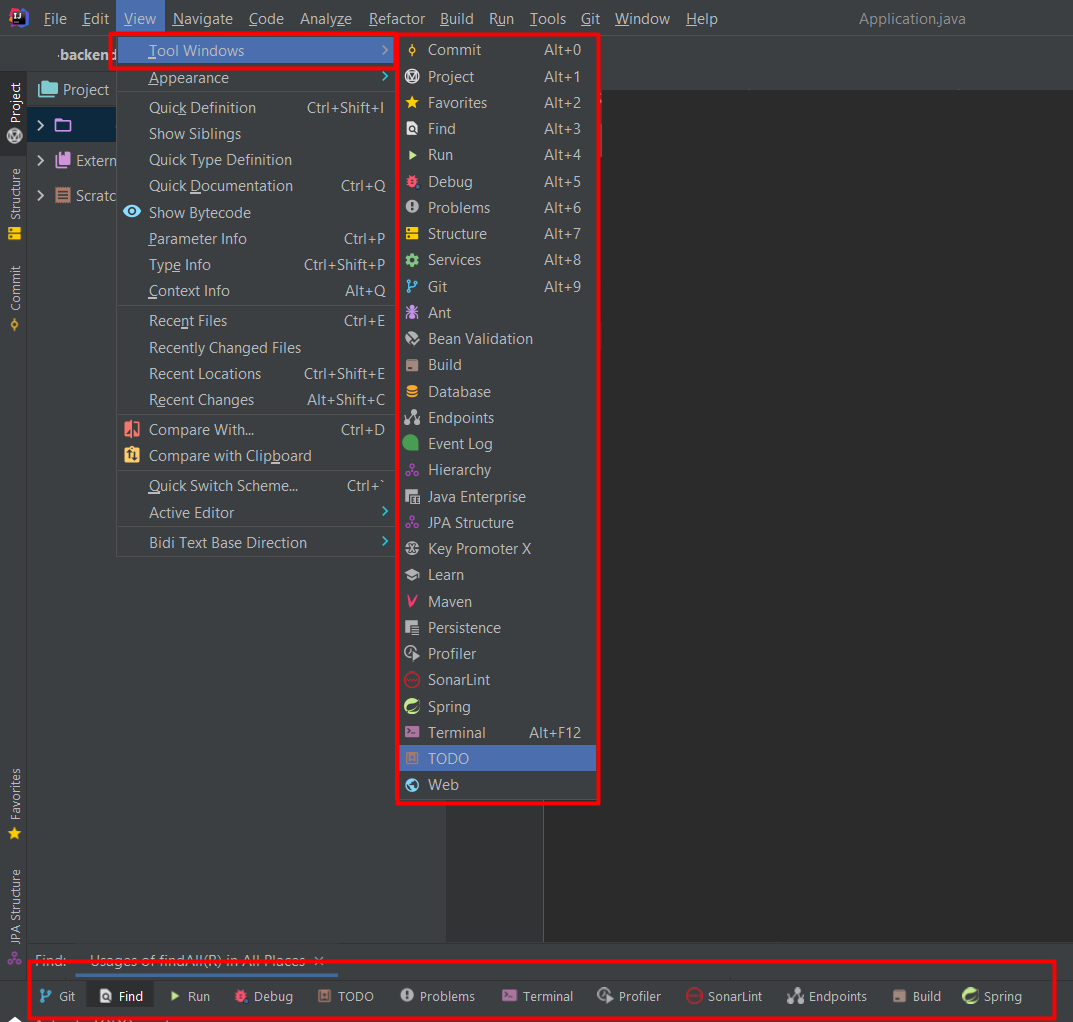Open Find tool window tab in bottom bar

pos(121,996)
